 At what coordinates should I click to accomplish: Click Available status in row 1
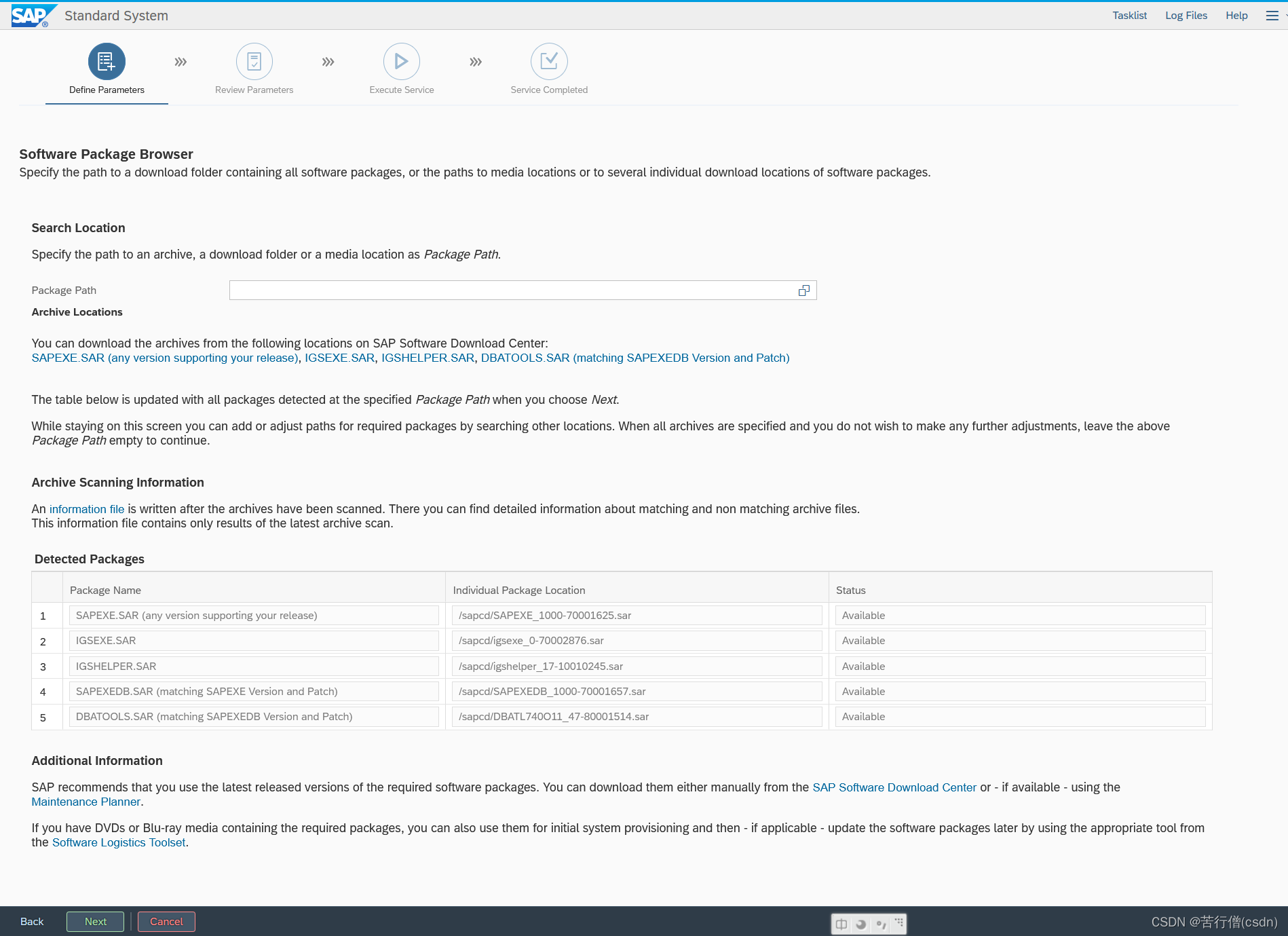[x=1021, y=616]
